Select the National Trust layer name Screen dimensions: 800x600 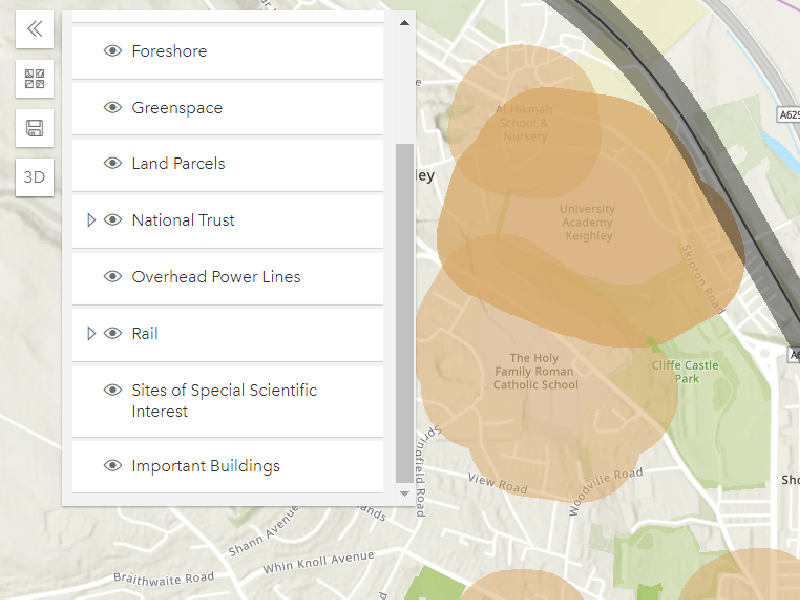(x=183, y=220)
